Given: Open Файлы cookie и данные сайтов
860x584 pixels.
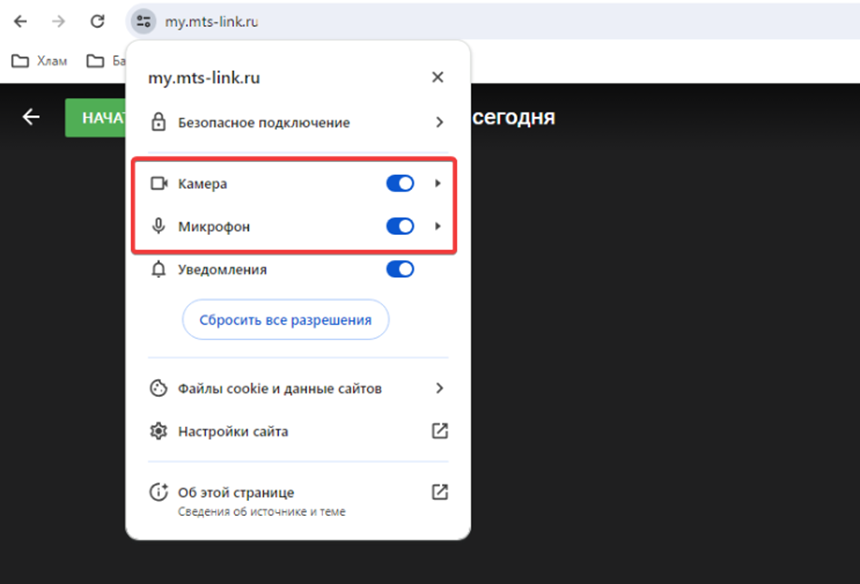Looking at the screenshot, I should point(280,388).
